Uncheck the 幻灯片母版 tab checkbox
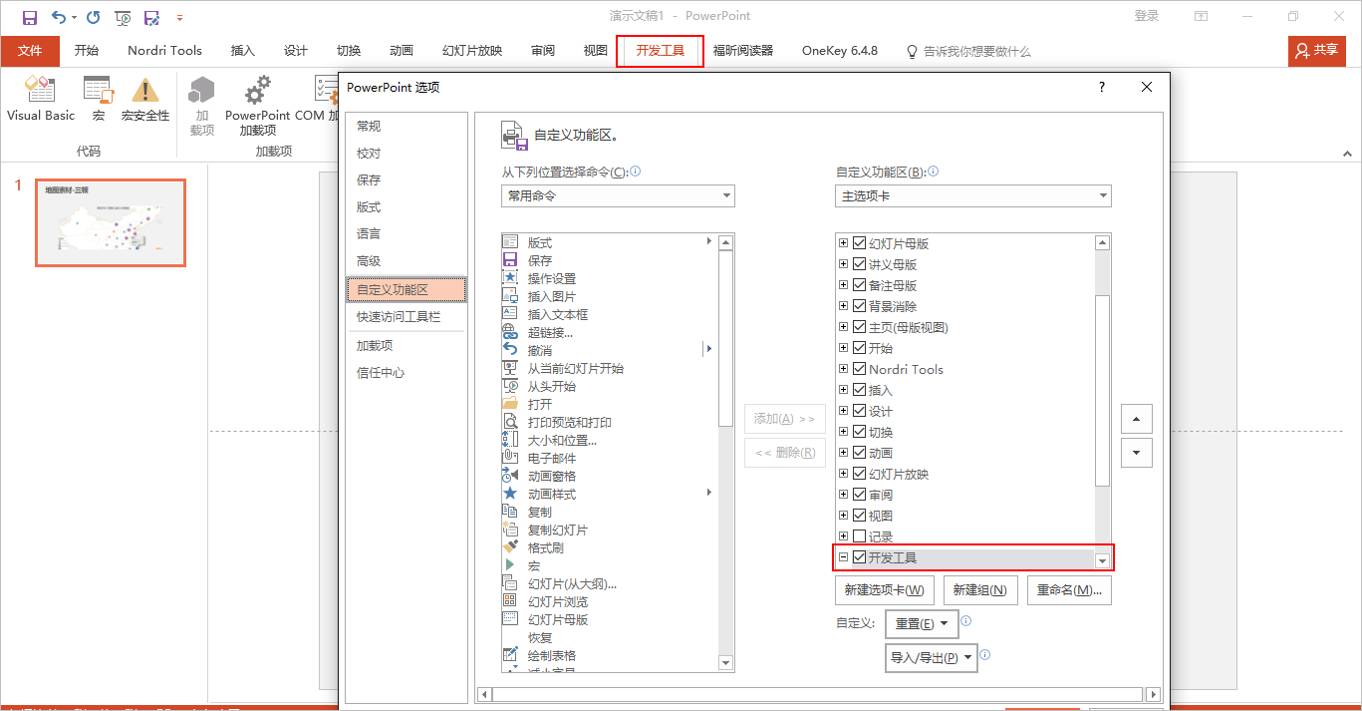 [859, 243]
